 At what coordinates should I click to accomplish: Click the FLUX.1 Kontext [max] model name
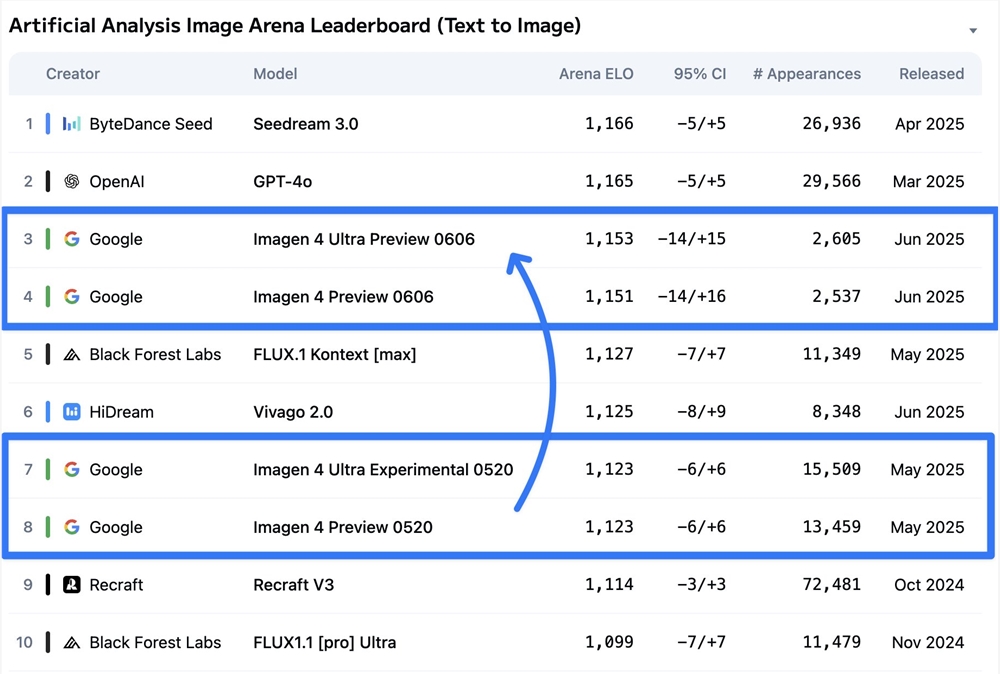[x=335, y=355]
